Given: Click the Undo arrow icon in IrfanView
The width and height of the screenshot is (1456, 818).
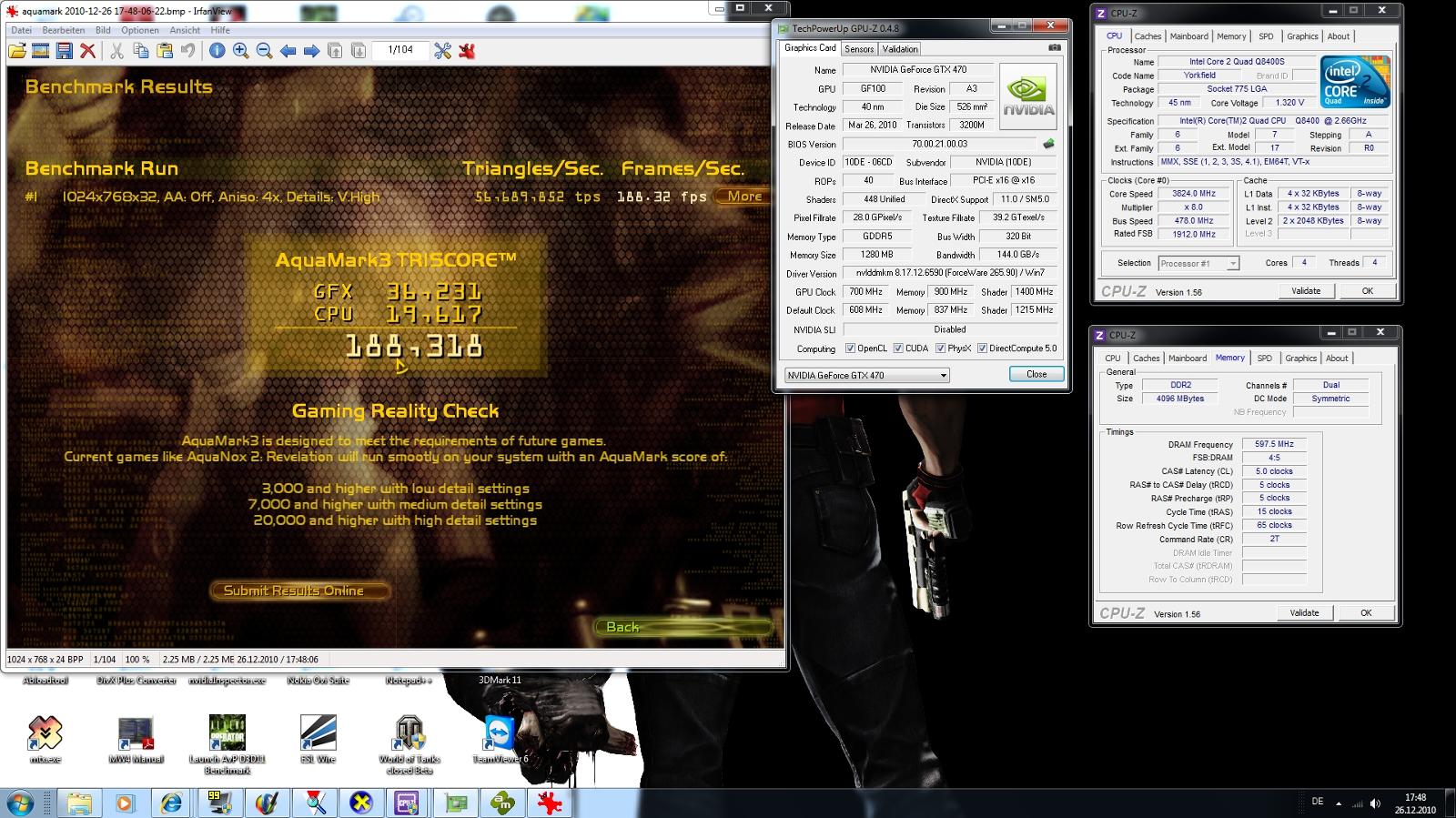Looking at the screenshot, I should 187,51.
